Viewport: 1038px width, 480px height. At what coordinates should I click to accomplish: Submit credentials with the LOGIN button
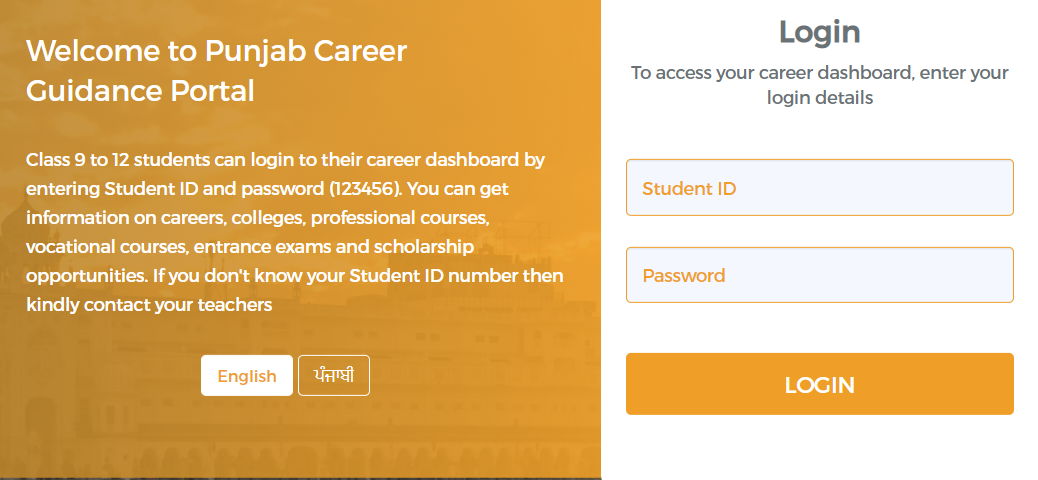click(820, 384)
